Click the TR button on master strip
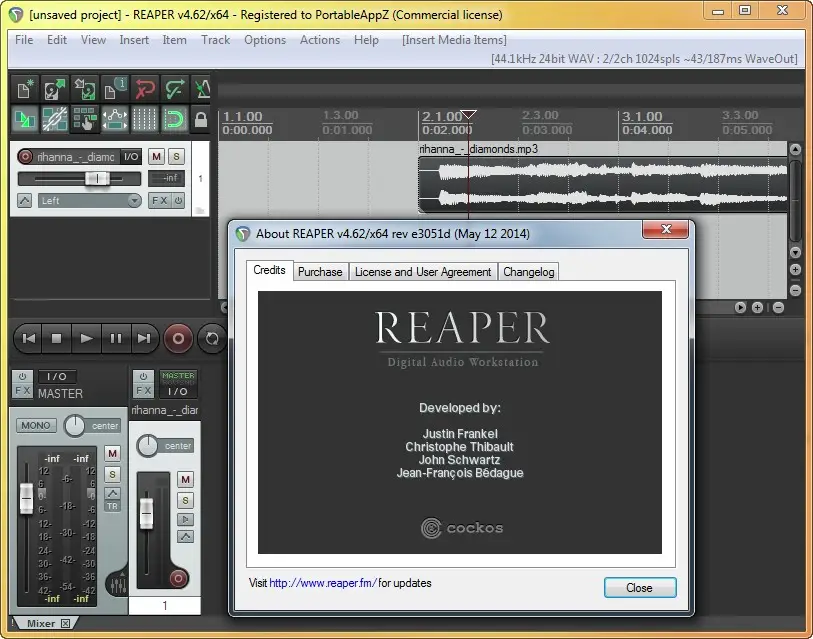 click(x=113, y=506)
